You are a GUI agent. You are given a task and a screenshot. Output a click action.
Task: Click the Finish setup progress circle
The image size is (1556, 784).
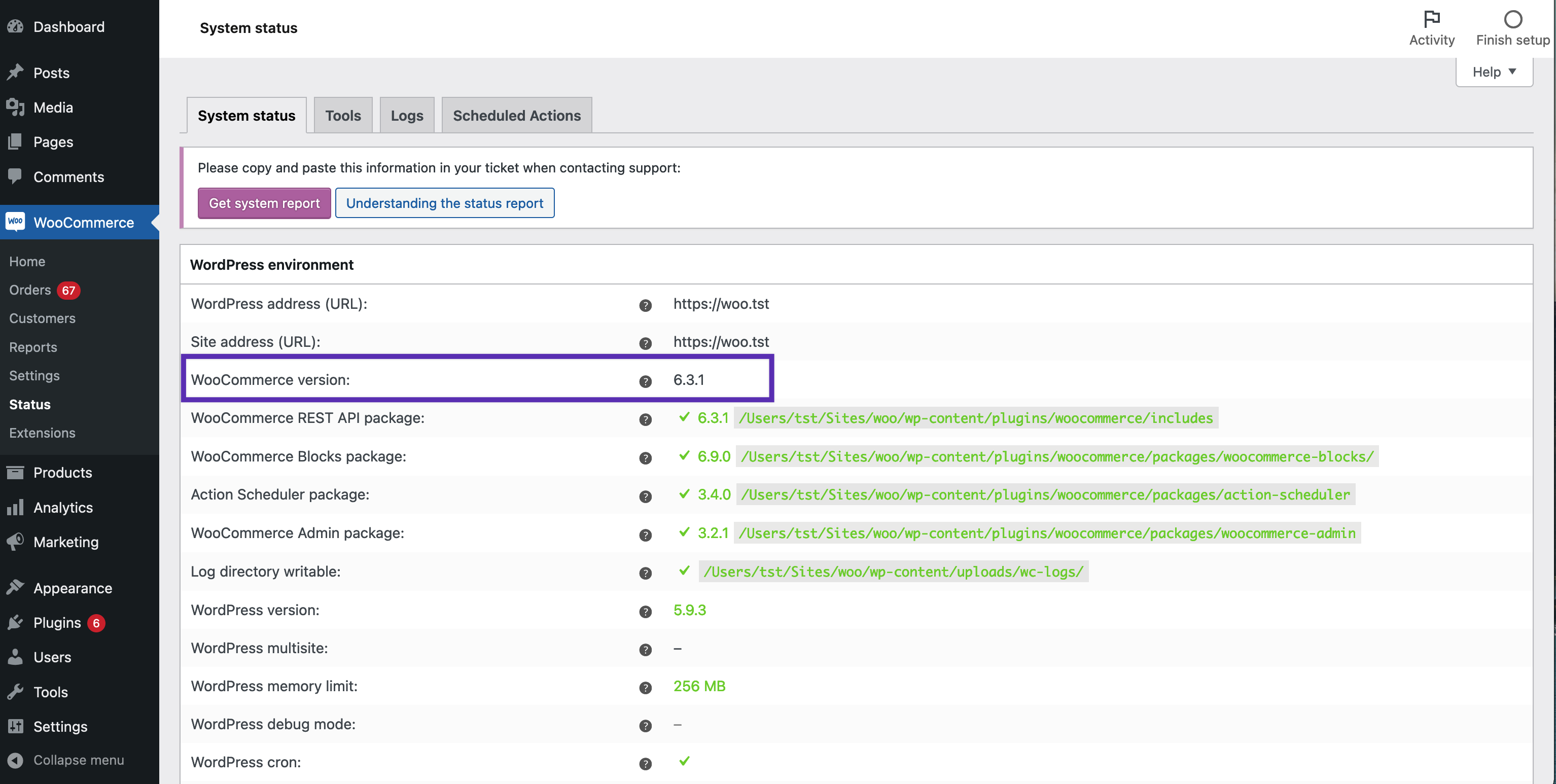click(x=1512, y=20)
